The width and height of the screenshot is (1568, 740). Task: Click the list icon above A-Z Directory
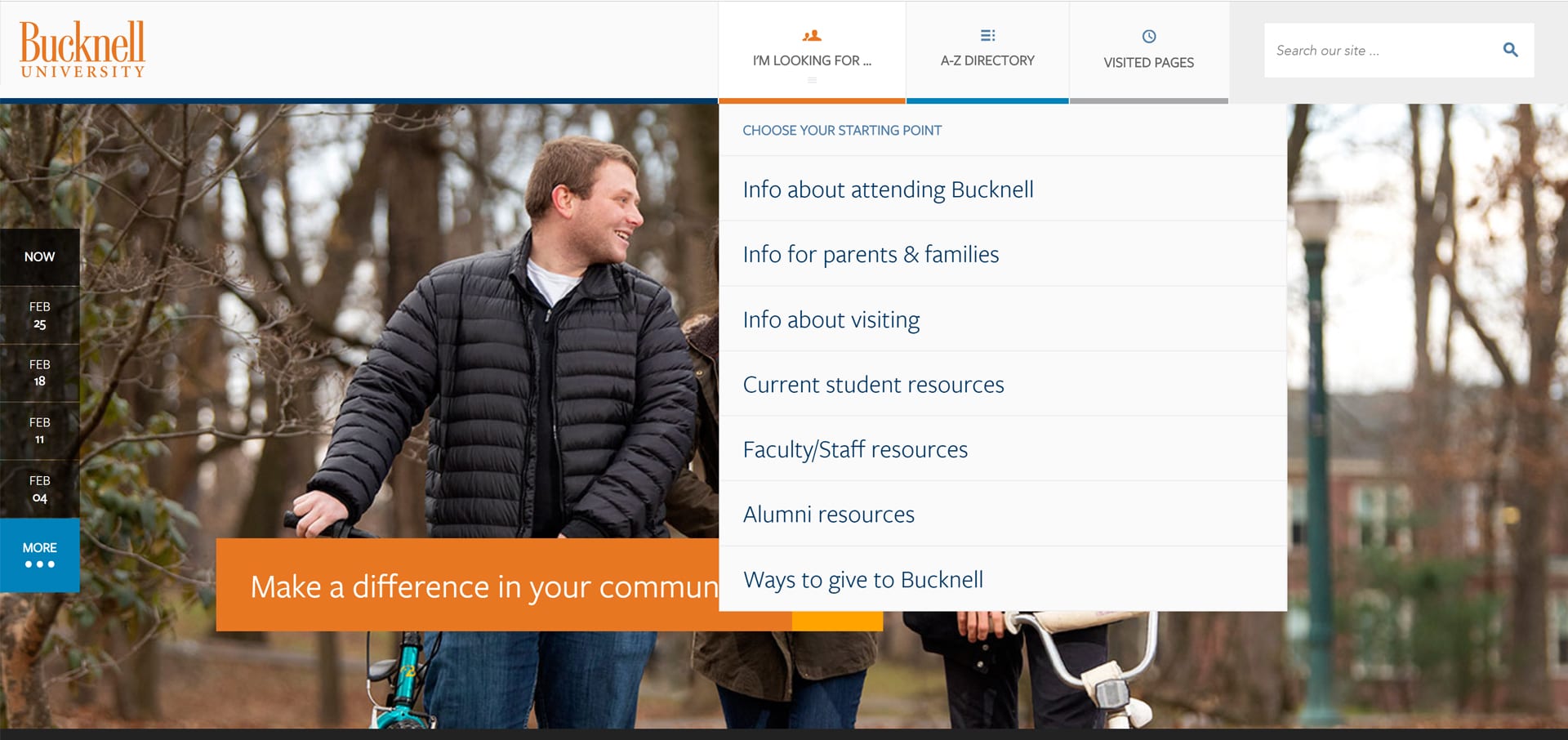tap(987, 35)
